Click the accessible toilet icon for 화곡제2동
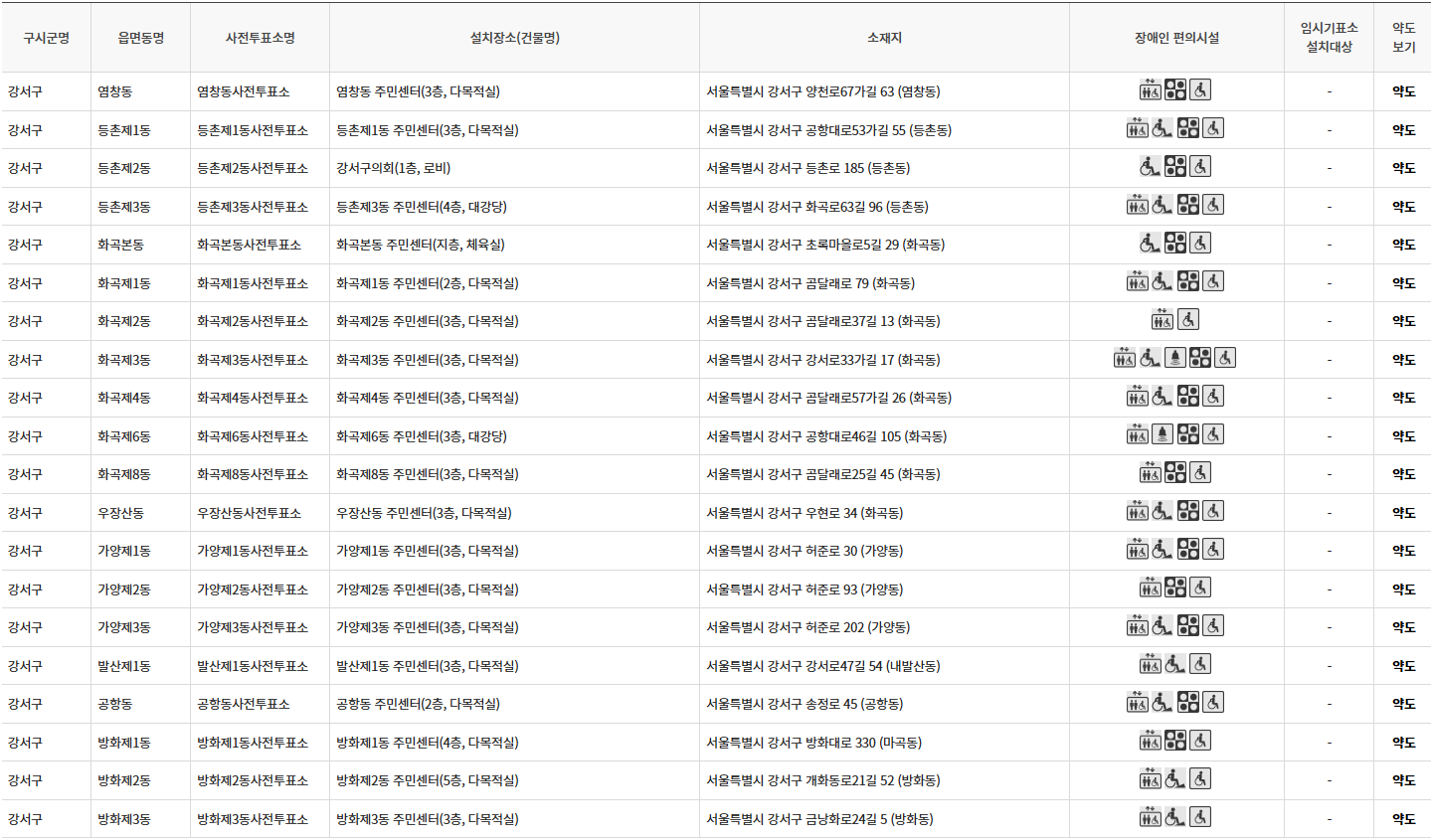 coord(1188,319)
